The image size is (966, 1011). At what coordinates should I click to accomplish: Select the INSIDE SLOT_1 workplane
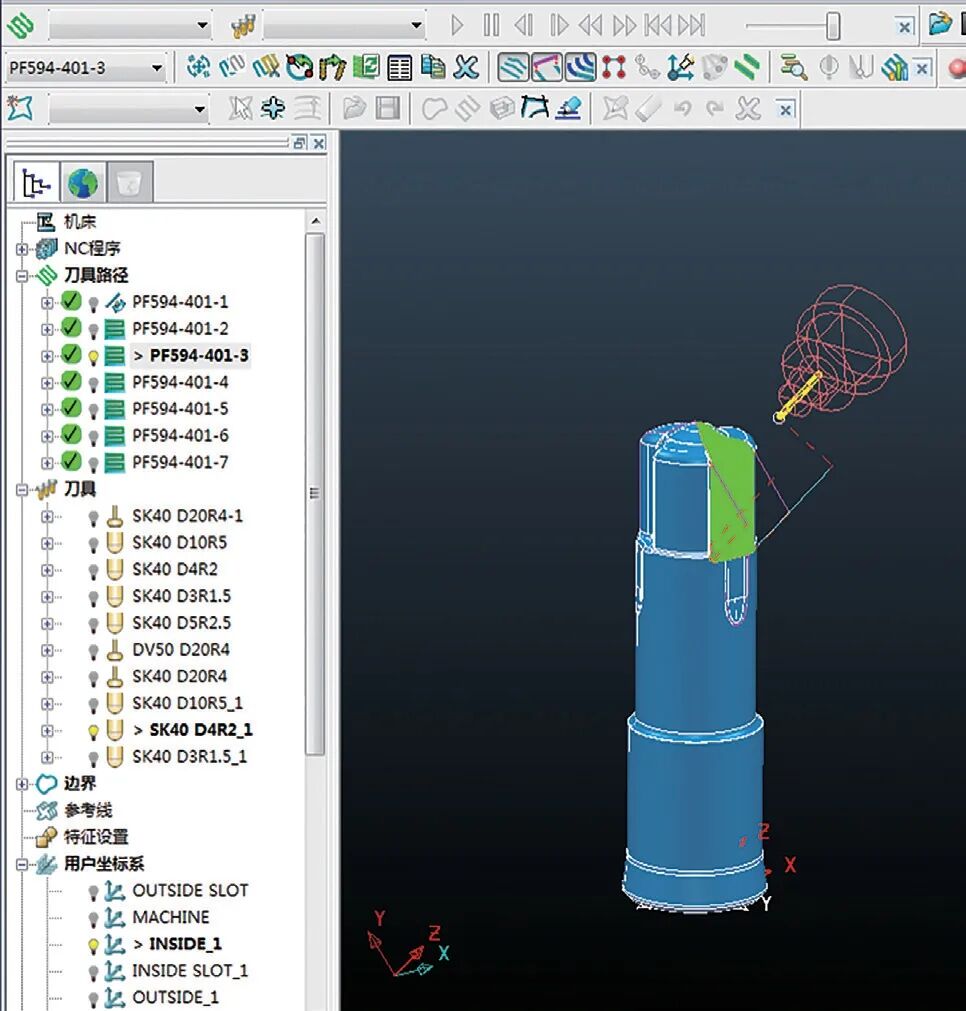(190, 970)
